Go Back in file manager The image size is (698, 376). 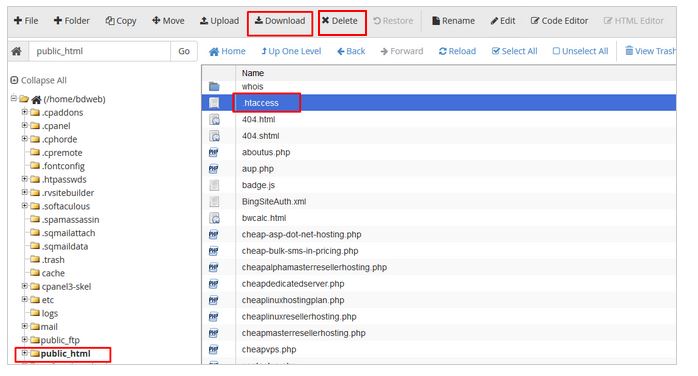point(351,52)
